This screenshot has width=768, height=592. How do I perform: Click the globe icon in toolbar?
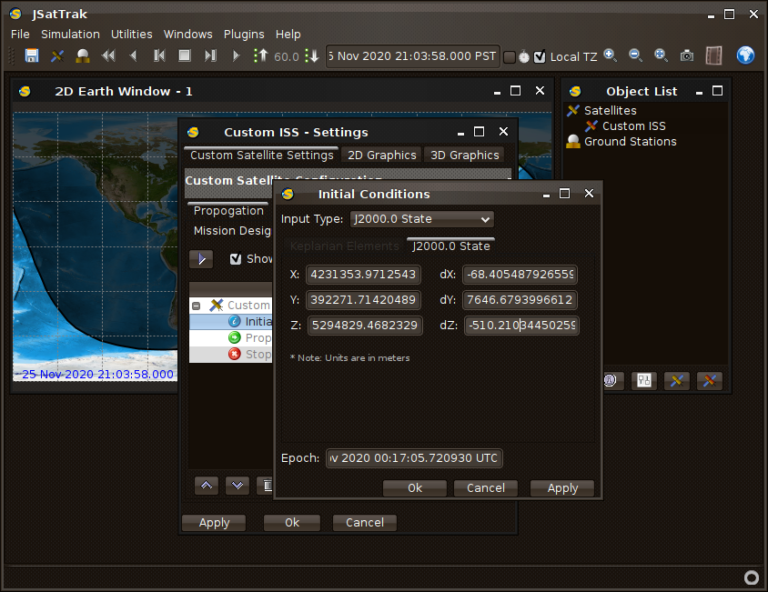click(x=745, y=55)
